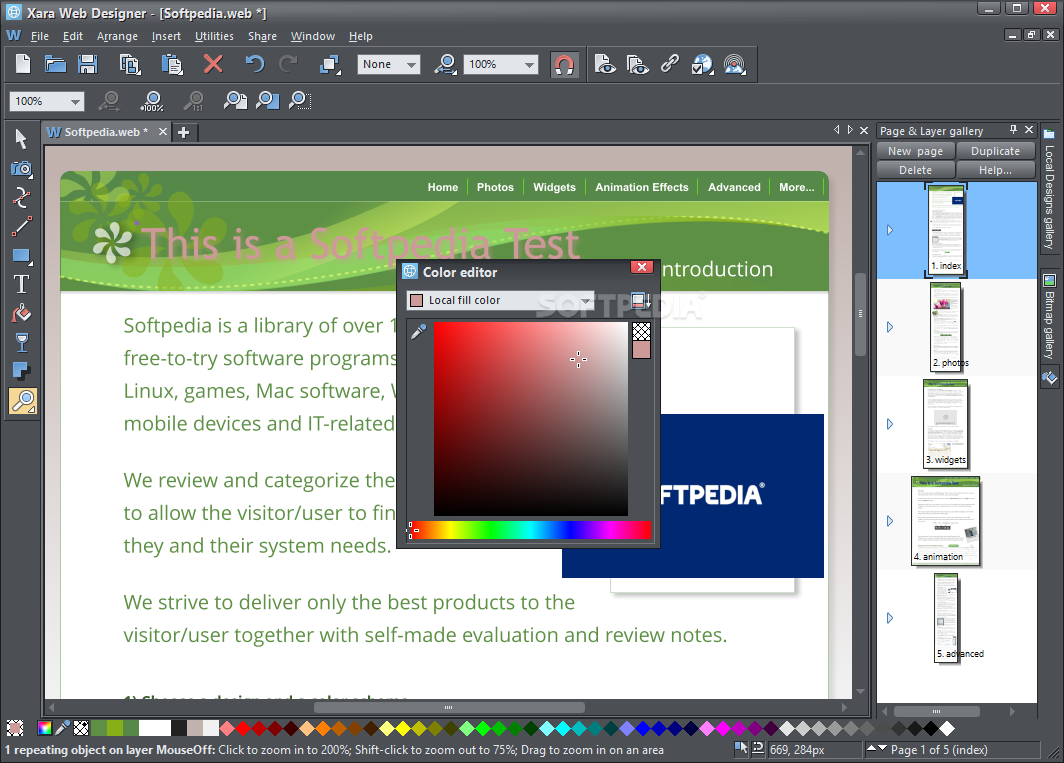The width and height of the screenshot is (1064, 763).
Task: Click the New page button
Action: point(915,151)
